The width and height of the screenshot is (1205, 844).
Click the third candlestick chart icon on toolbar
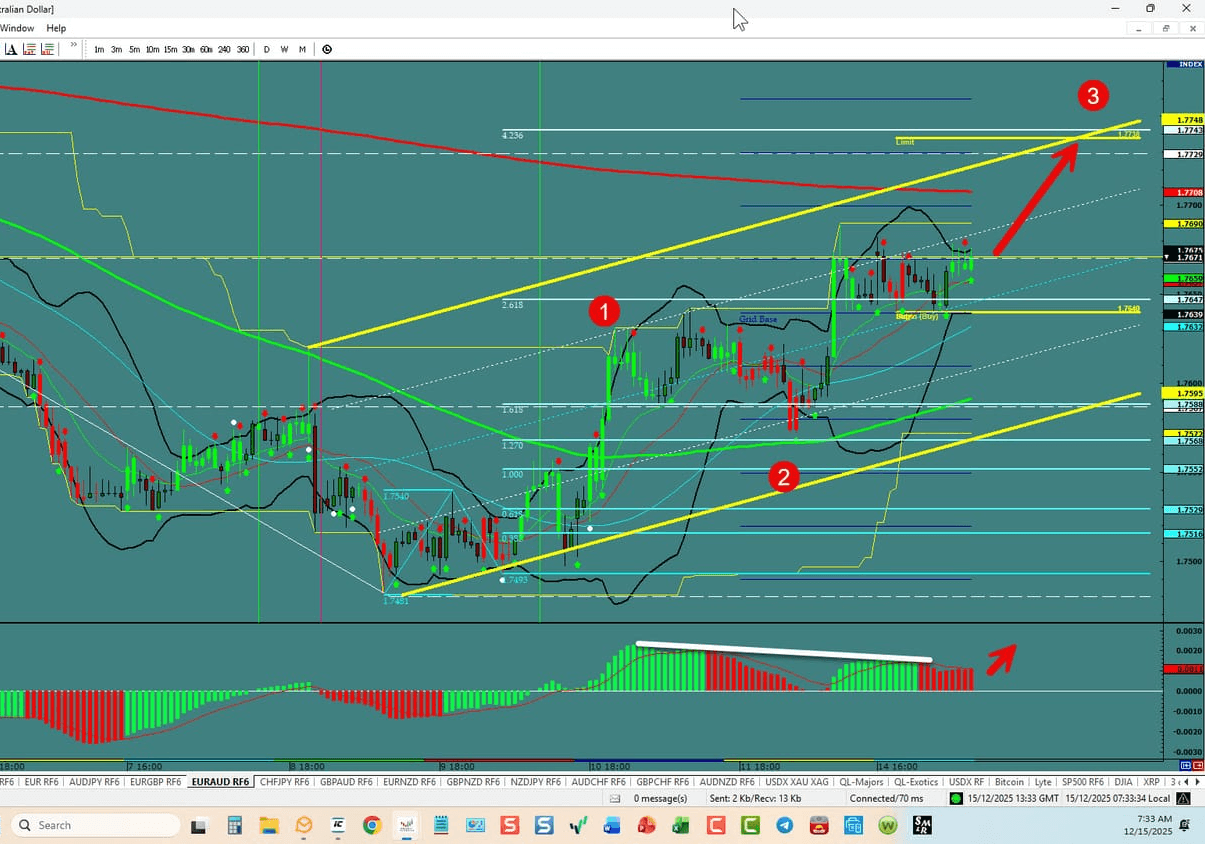click(46, 48)
